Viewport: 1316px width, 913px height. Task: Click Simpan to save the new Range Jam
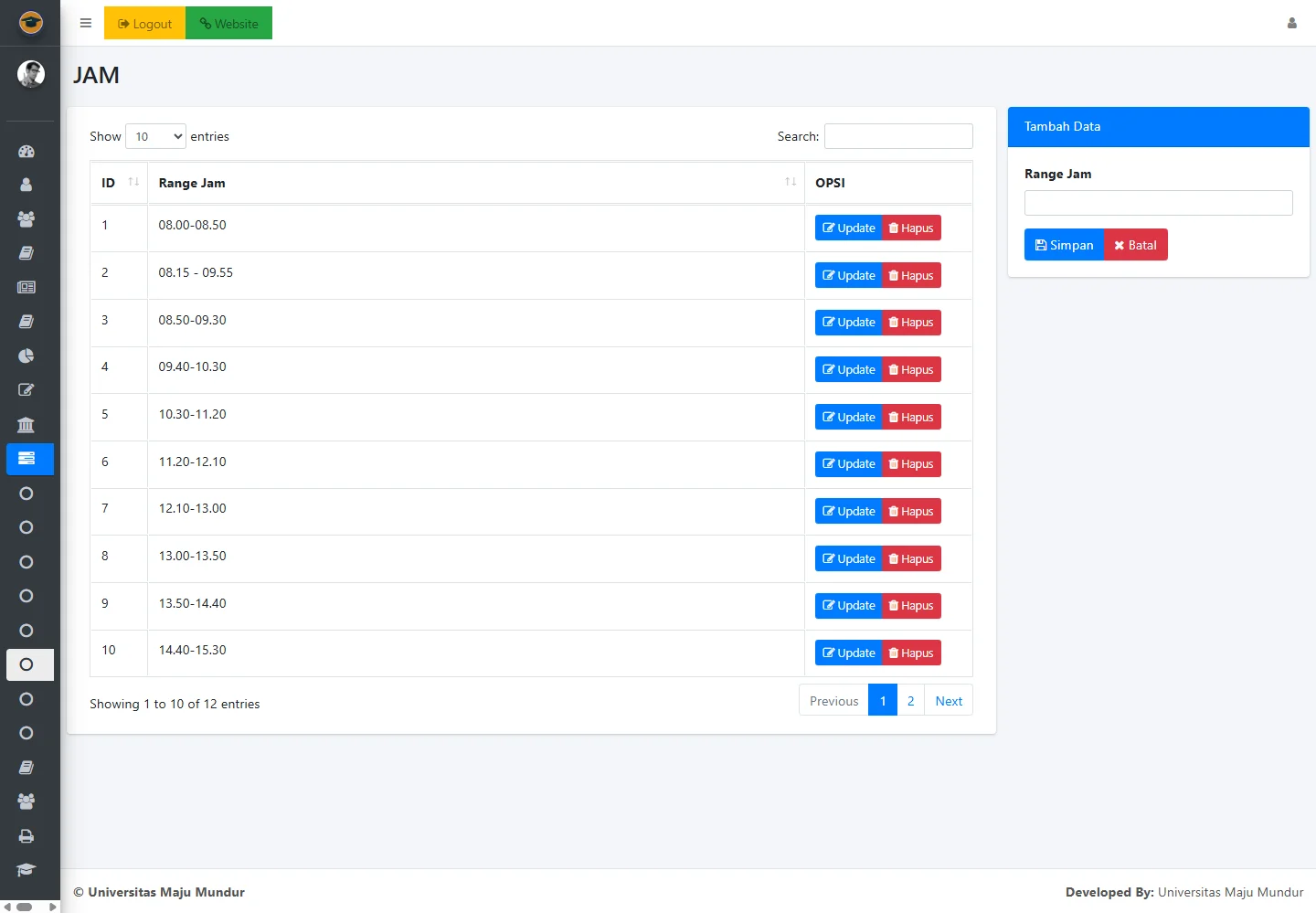1064,245
